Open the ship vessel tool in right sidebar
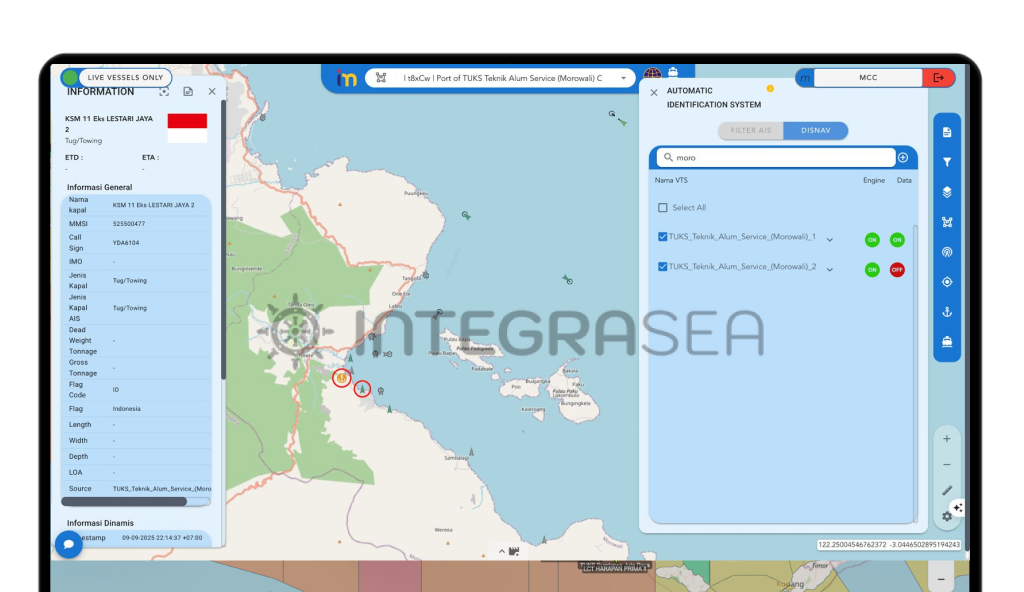This screenshot has width=1024, height=592. [946, 342]
